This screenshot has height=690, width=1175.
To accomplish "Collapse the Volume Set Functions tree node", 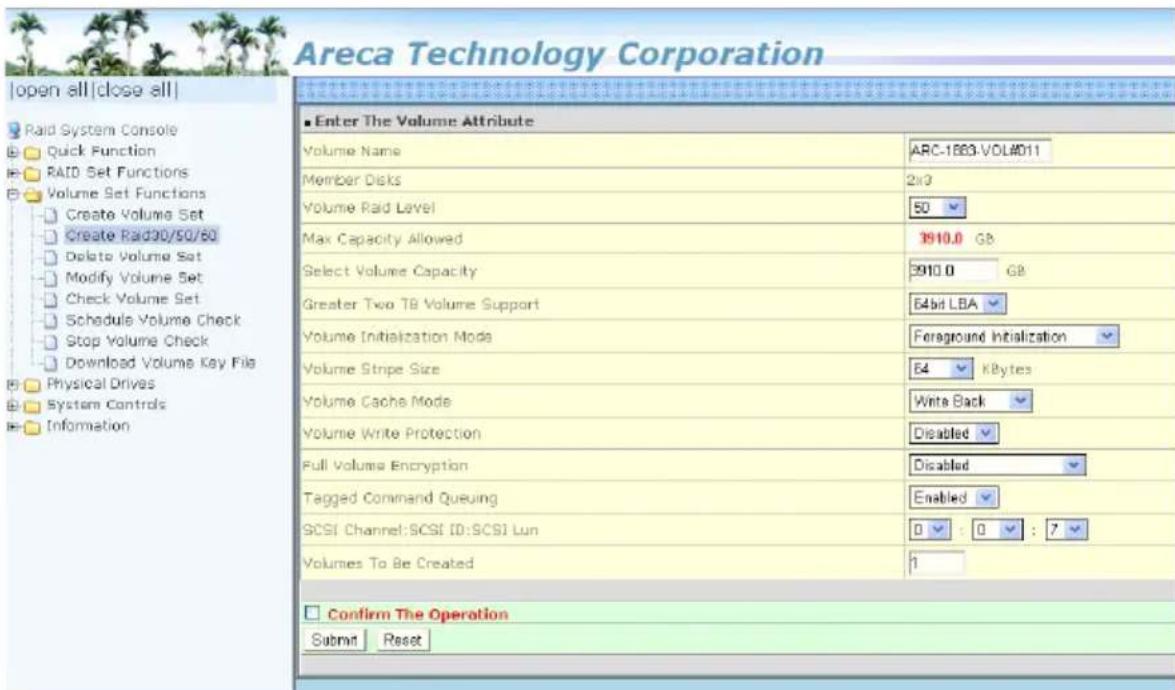I will 13,194.
